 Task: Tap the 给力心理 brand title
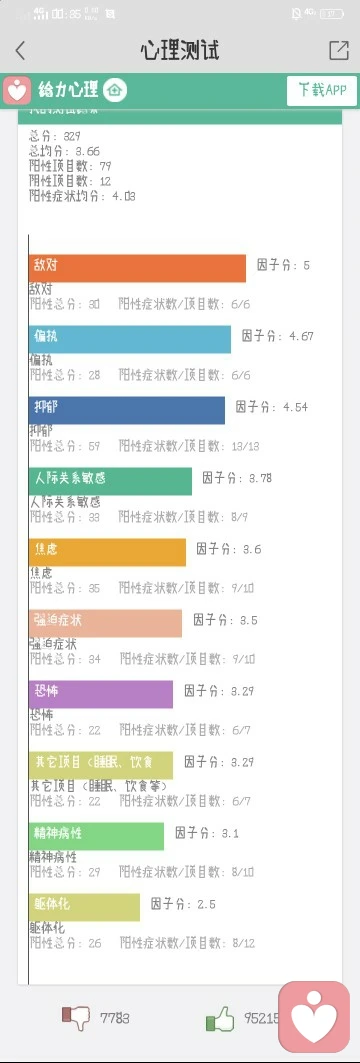point(68,89)
